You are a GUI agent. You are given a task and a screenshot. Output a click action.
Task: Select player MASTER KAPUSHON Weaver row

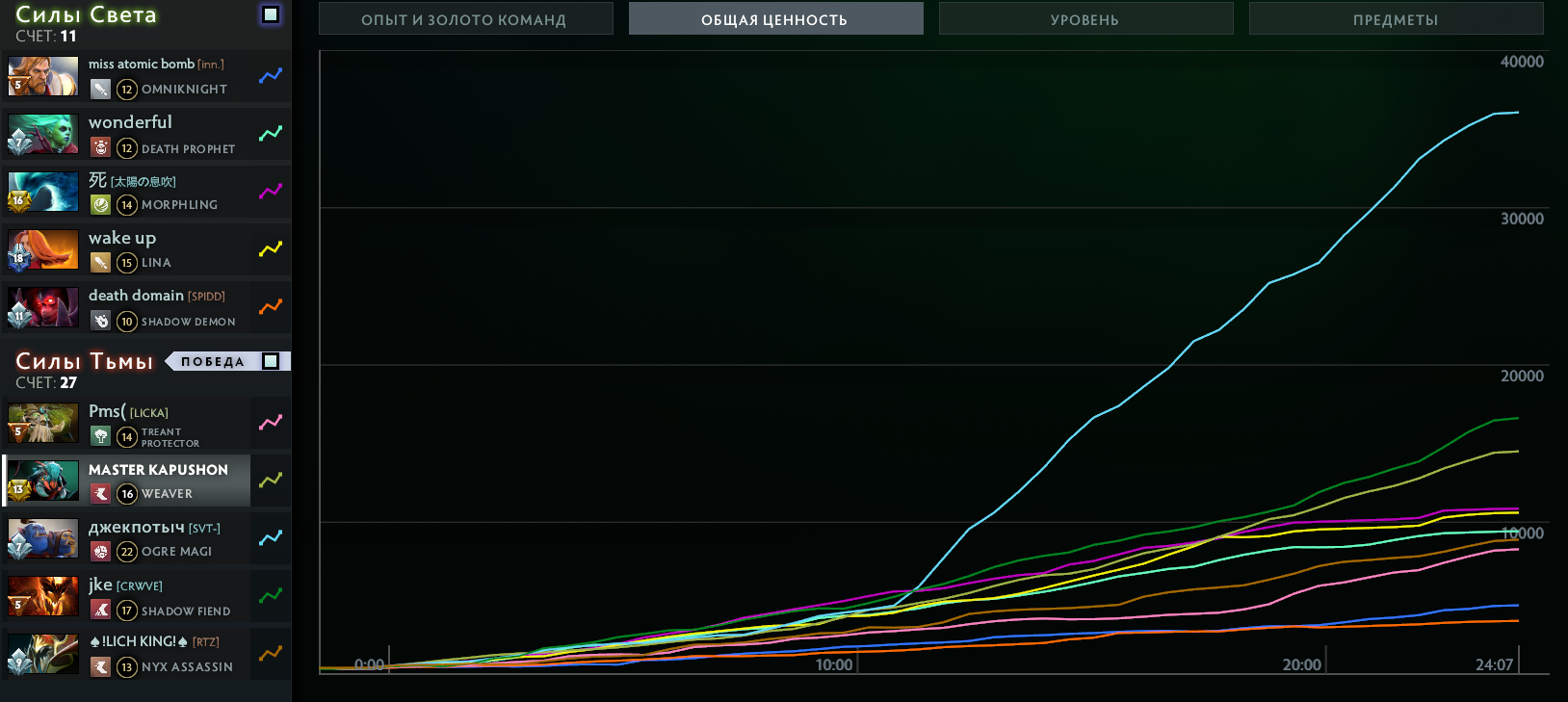click(x=159, y=481)
